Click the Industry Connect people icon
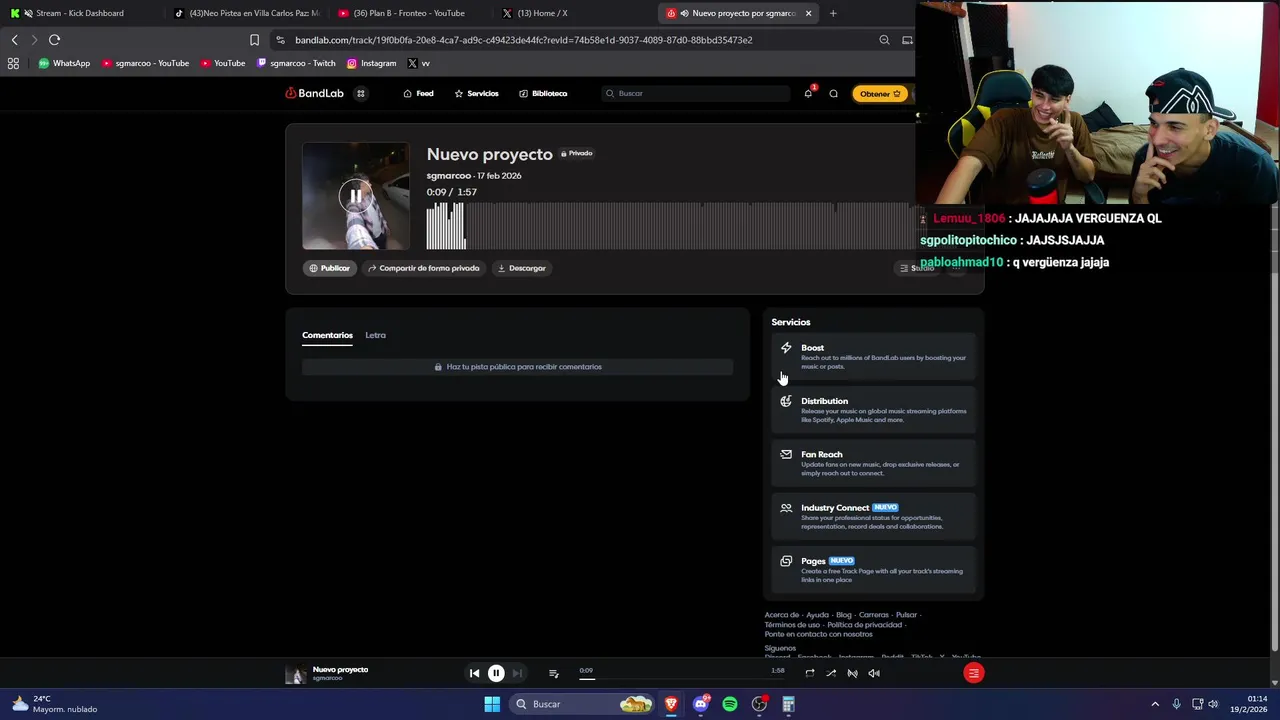The width and height of the screenshot is (1280, 720). [x=786, y=508]
